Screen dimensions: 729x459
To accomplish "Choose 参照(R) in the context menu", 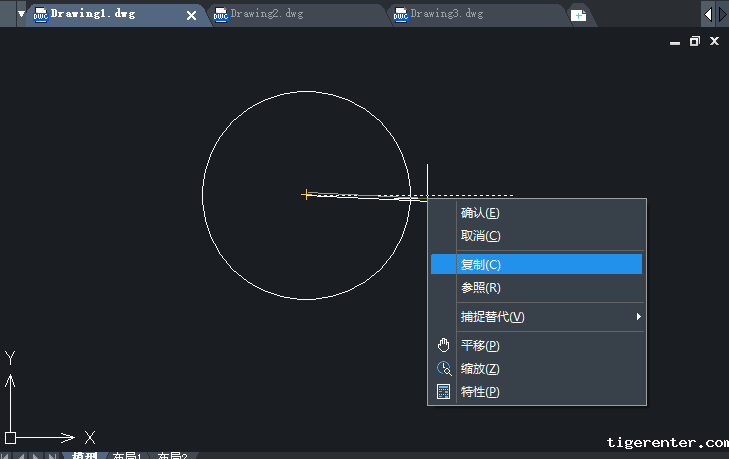I will [480, 288].
